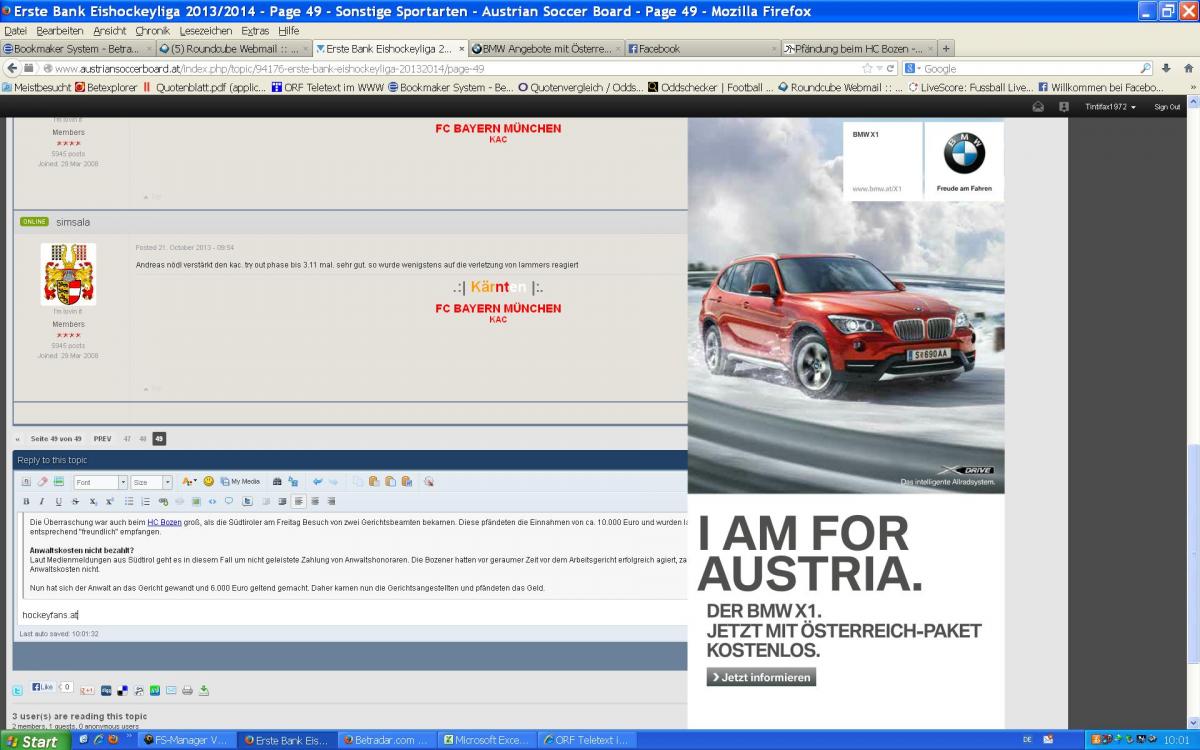Bookmark this page with the star icon
1200x750 pixels.
pyautogui.click(x=867, y=68)
